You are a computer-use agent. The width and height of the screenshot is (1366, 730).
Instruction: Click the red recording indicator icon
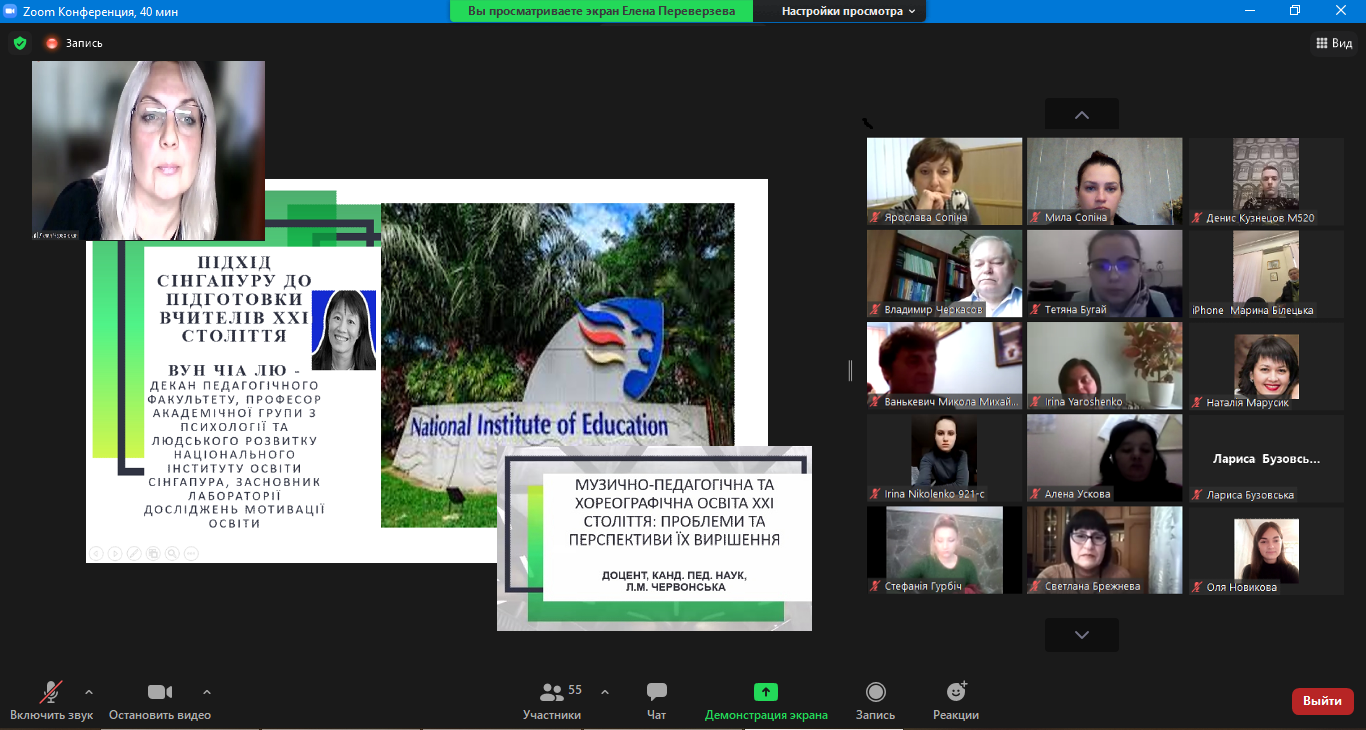(52, 43)
